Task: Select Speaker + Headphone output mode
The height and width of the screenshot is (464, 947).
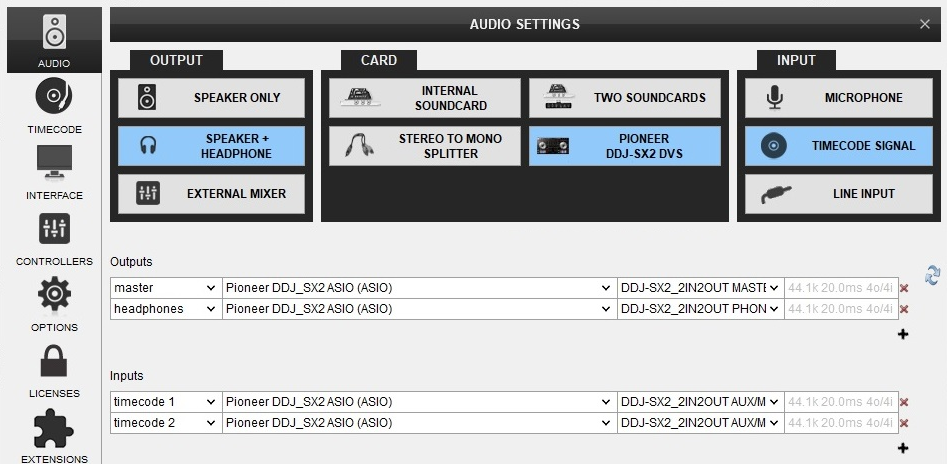Action: [211, 146]
